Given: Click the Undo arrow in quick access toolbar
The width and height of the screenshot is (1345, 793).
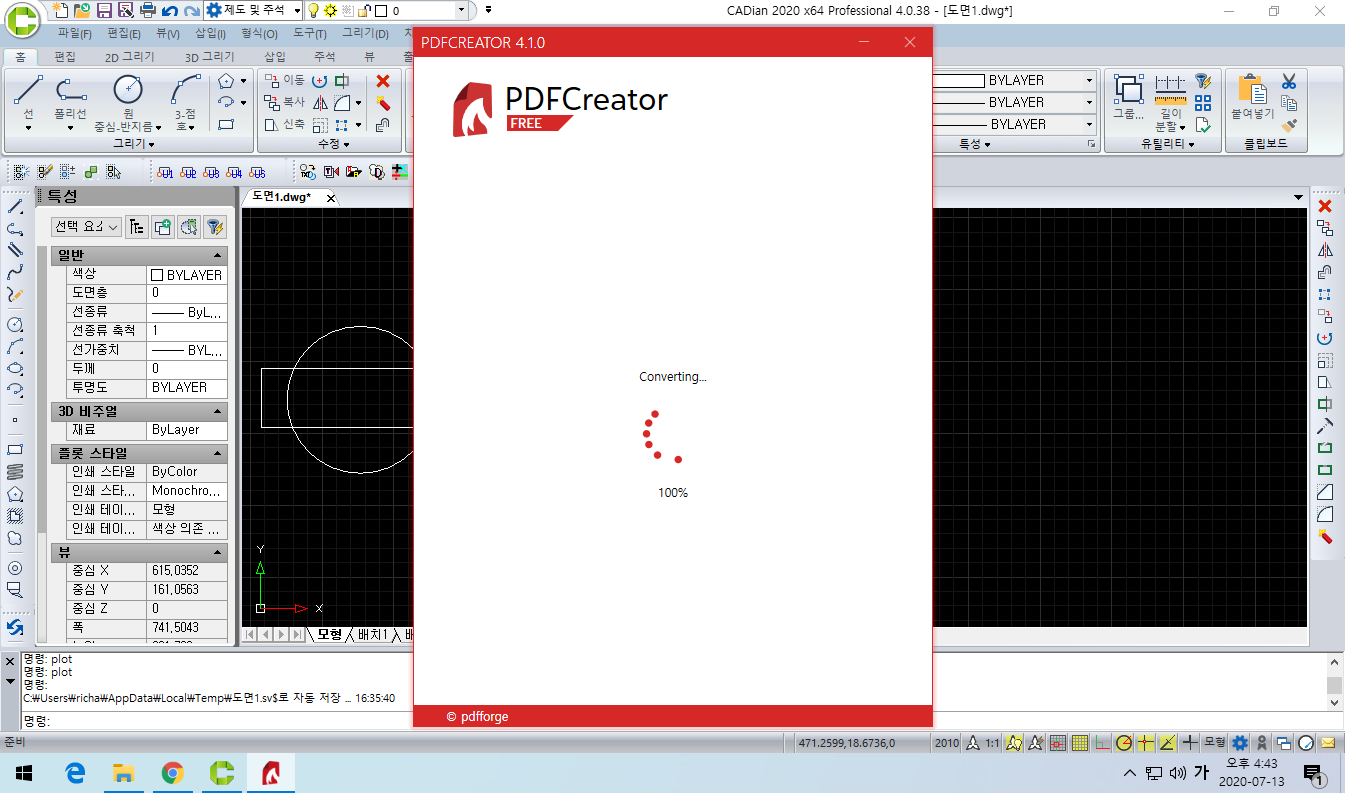Looking at the screenshot, I should [x=168, y=10].
